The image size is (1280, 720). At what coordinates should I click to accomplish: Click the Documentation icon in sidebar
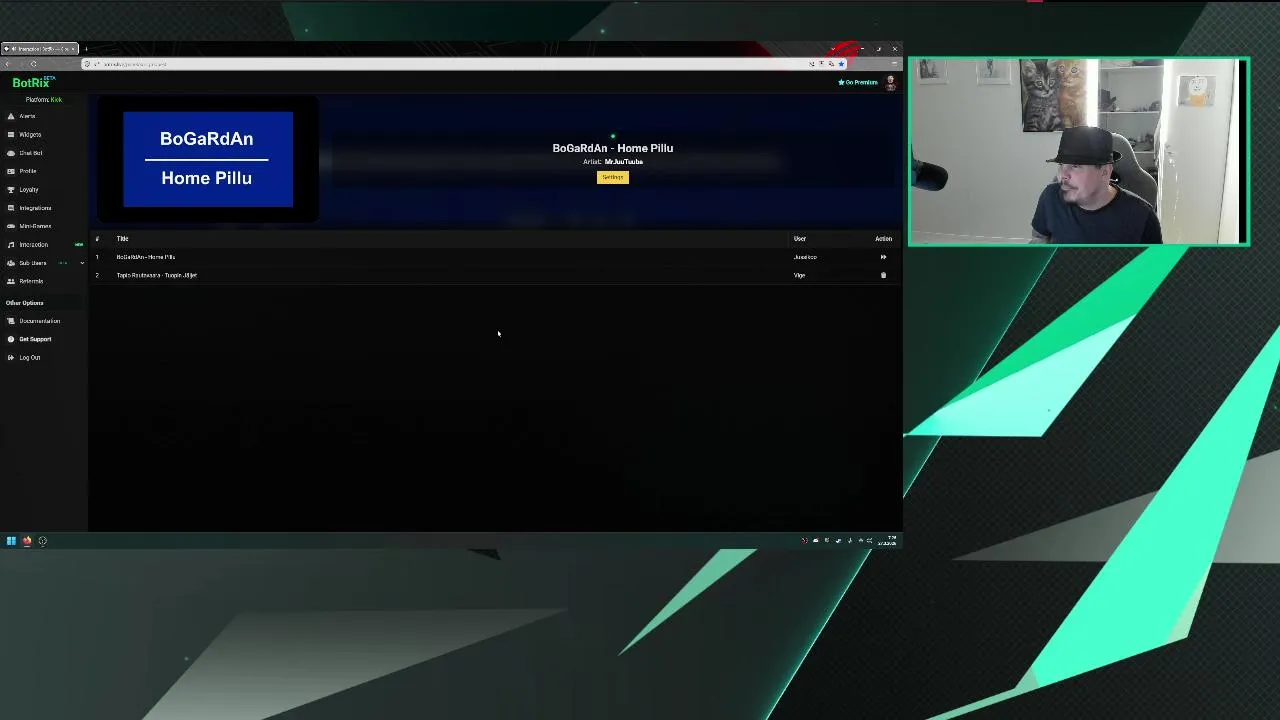11,321
